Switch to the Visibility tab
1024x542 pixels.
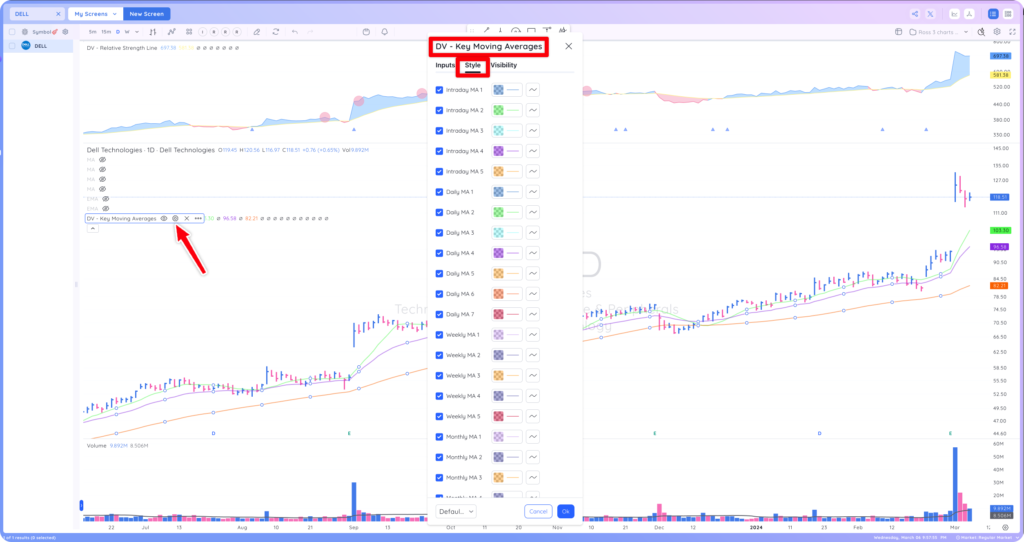click(x=504, y=65)
